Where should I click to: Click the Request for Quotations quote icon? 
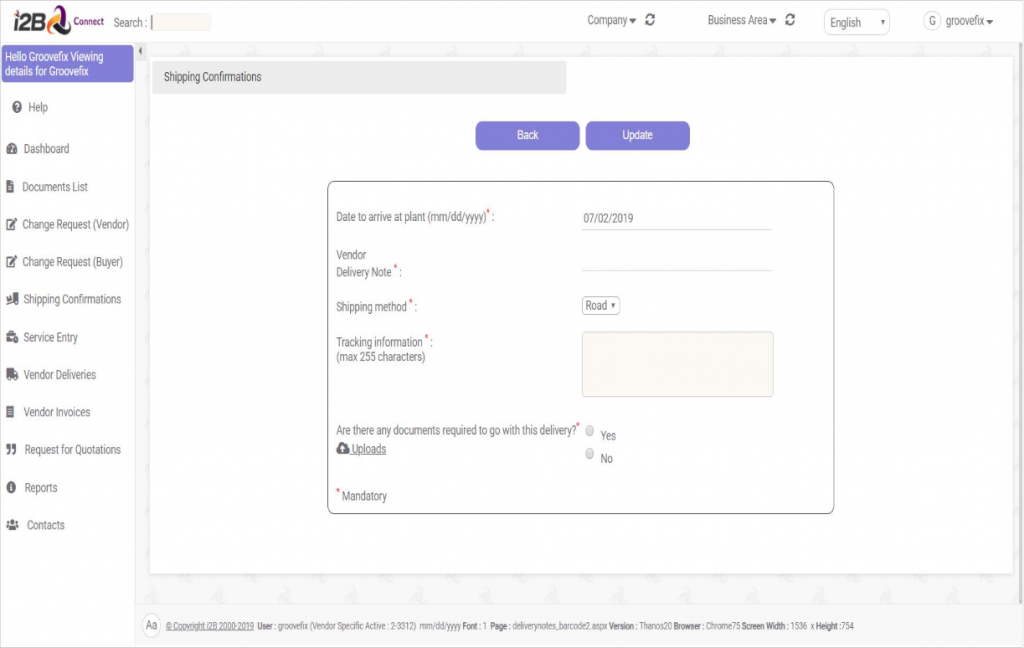click(12, 450)
